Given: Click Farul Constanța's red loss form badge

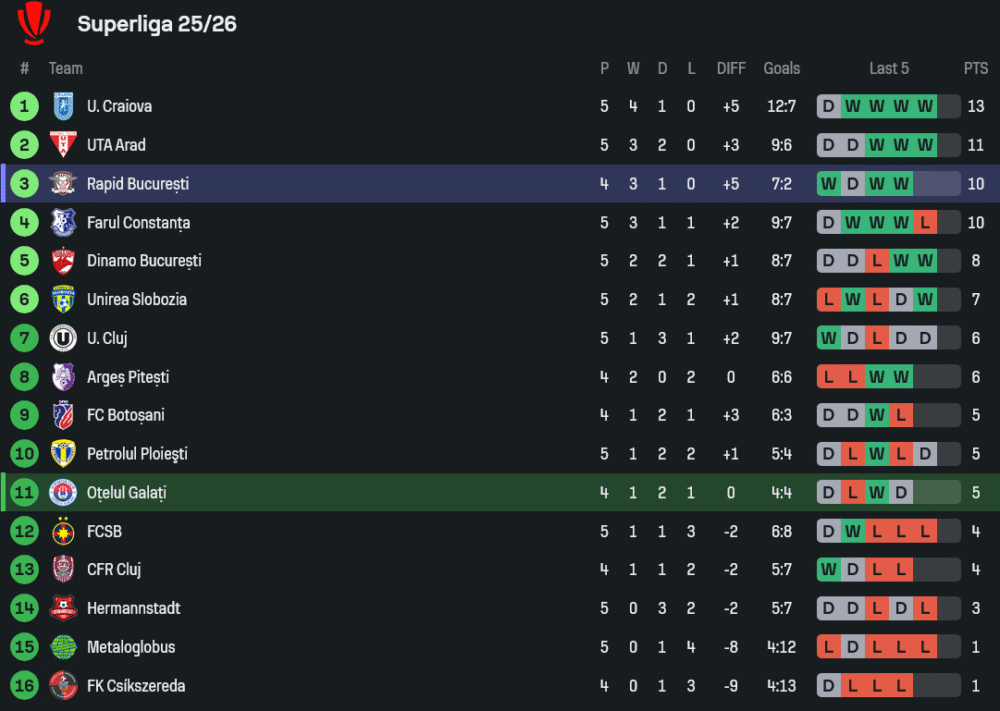Looking at the screenshot, I should [925, 222].
